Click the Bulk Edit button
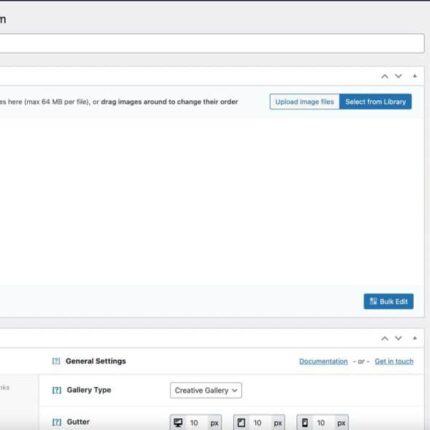This screenshot has width=430, height=430. (x=388, y=301)
